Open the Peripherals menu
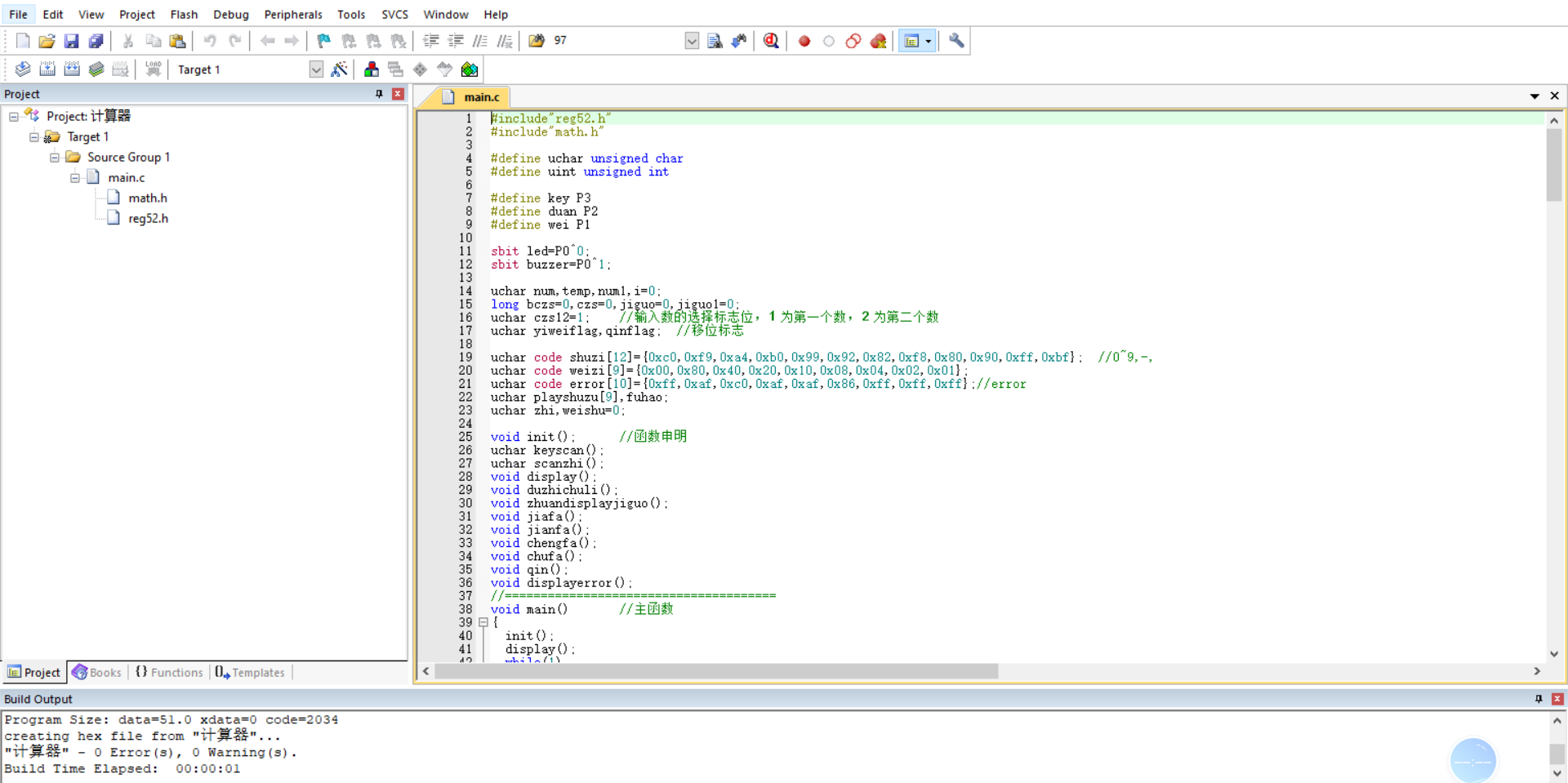This screenshot has height=783, width=1568. [x=293, y=14]
